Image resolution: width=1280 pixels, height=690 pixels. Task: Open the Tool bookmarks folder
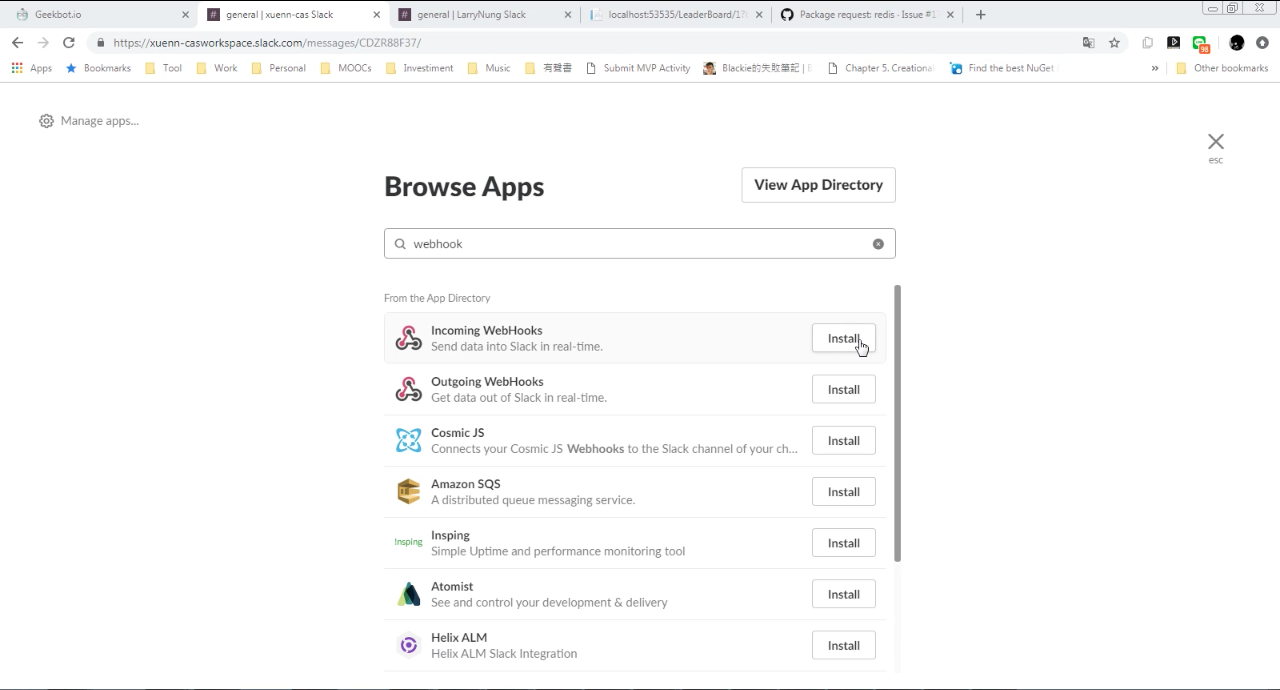pos(163,68)
